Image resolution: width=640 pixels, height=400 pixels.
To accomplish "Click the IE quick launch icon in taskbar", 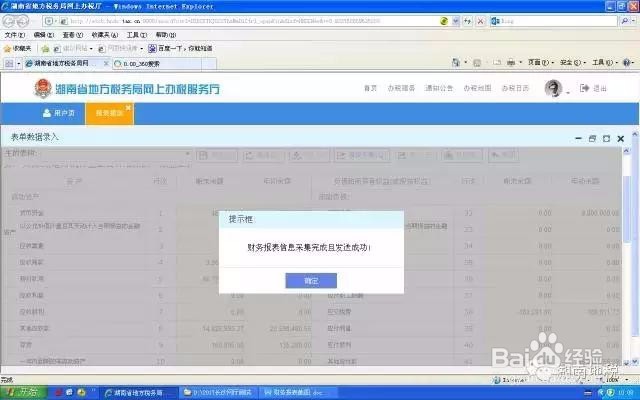I will (x=69, y=393).
